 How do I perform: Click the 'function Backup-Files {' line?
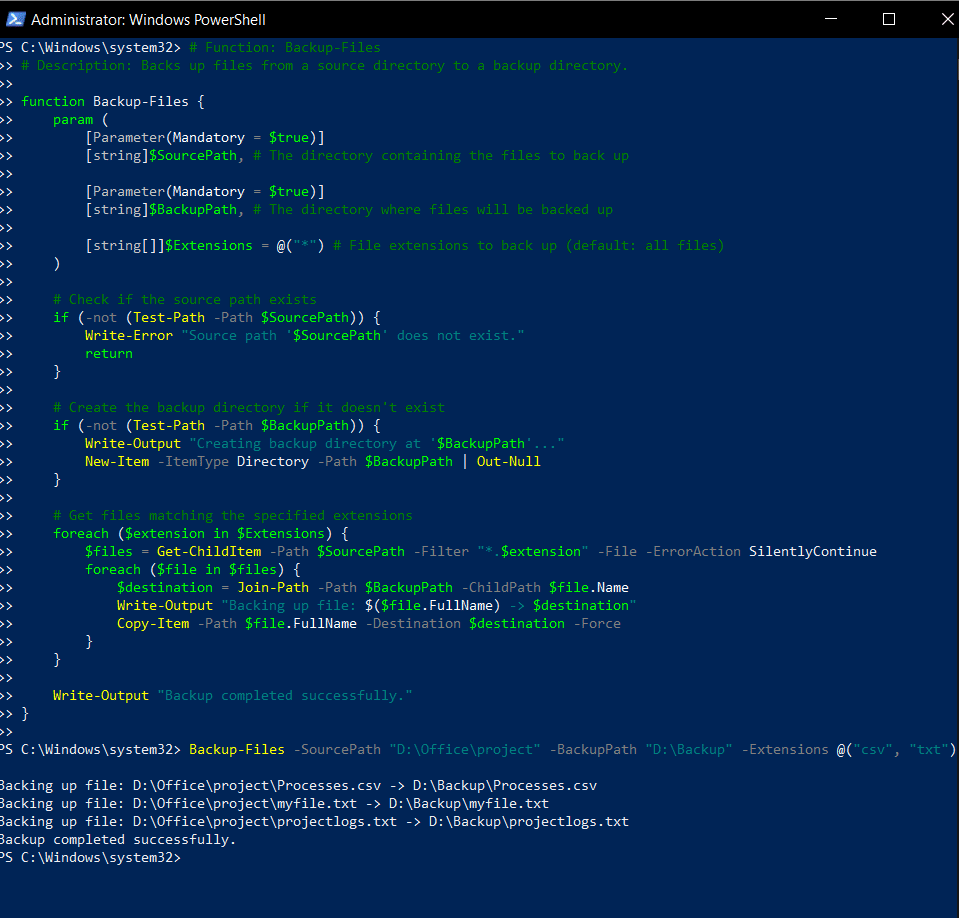pyautogui.click(x=113, y=102)
